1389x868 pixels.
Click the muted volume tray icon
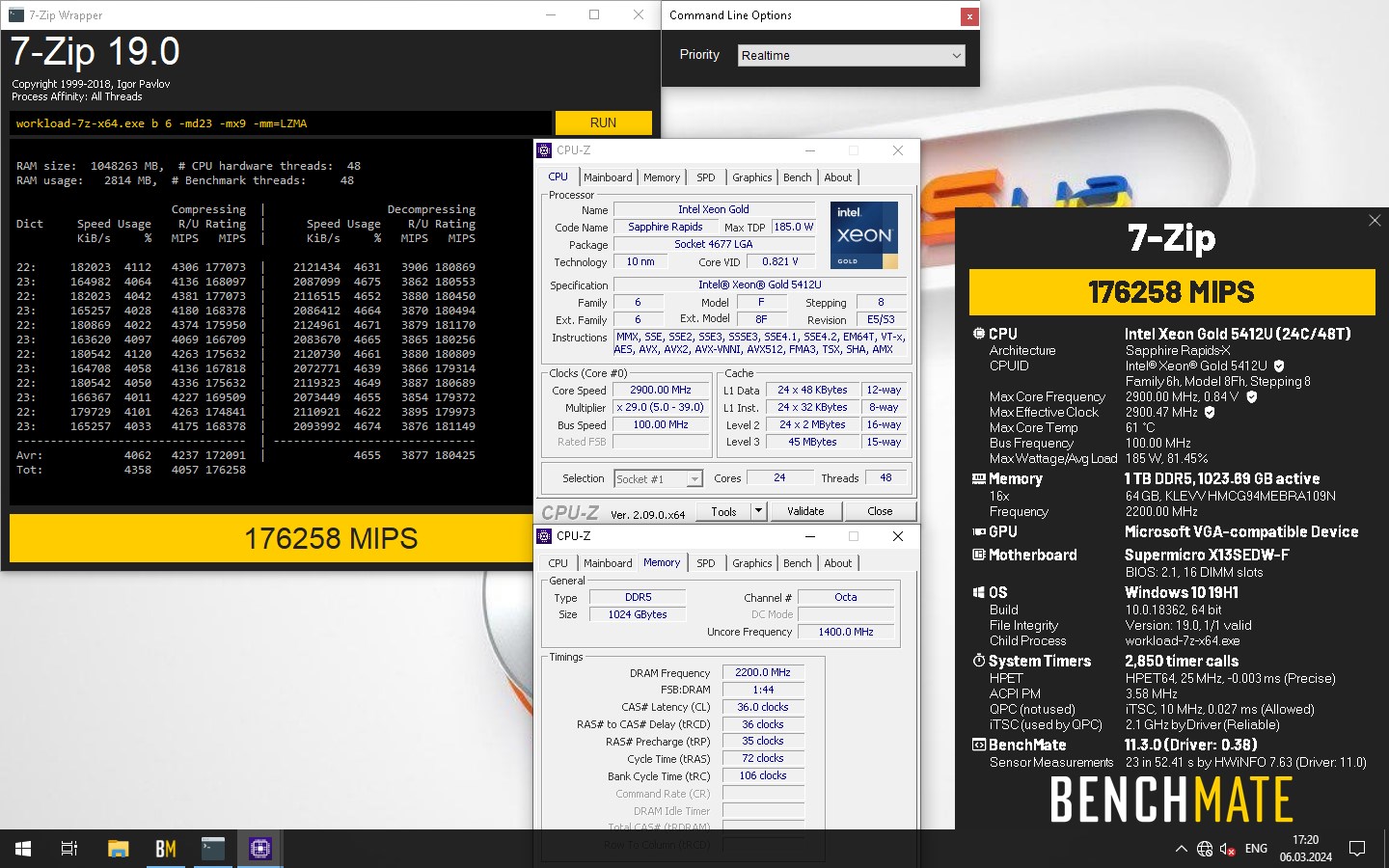(x=1228, y=849)
